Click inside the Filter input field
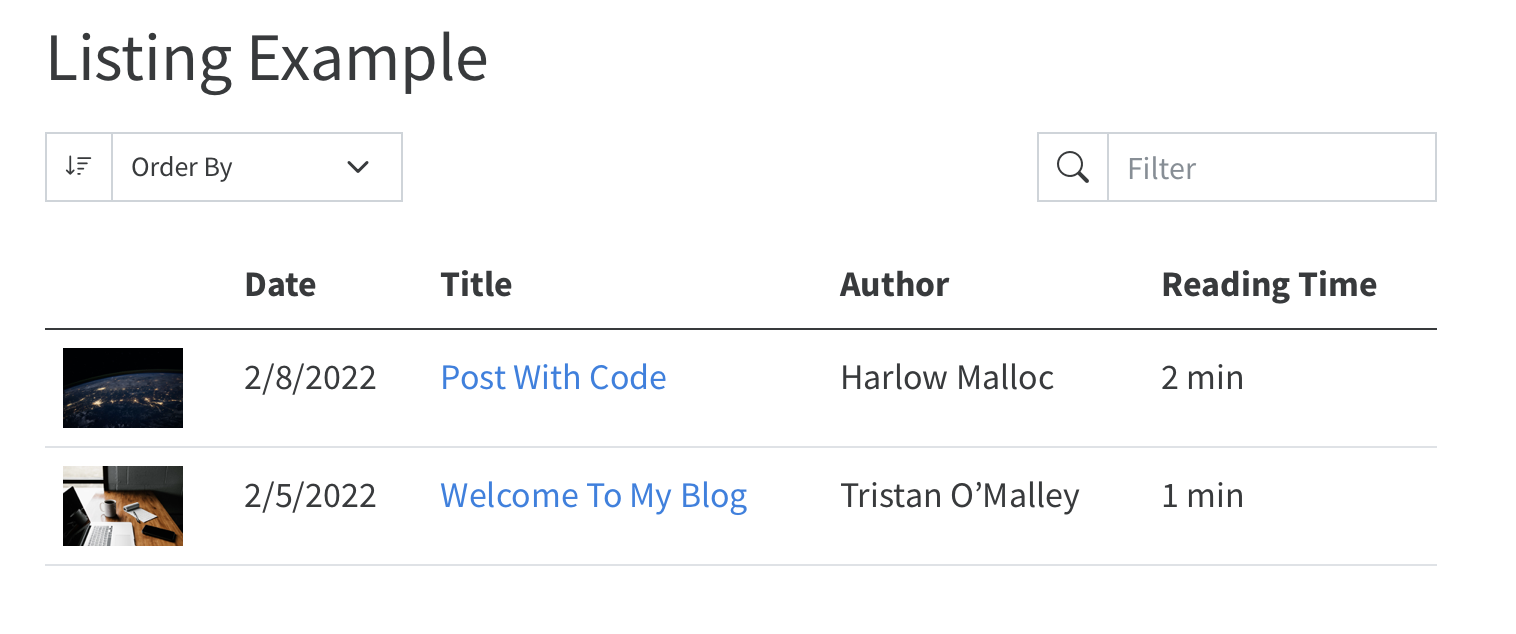 point(1270,167)
